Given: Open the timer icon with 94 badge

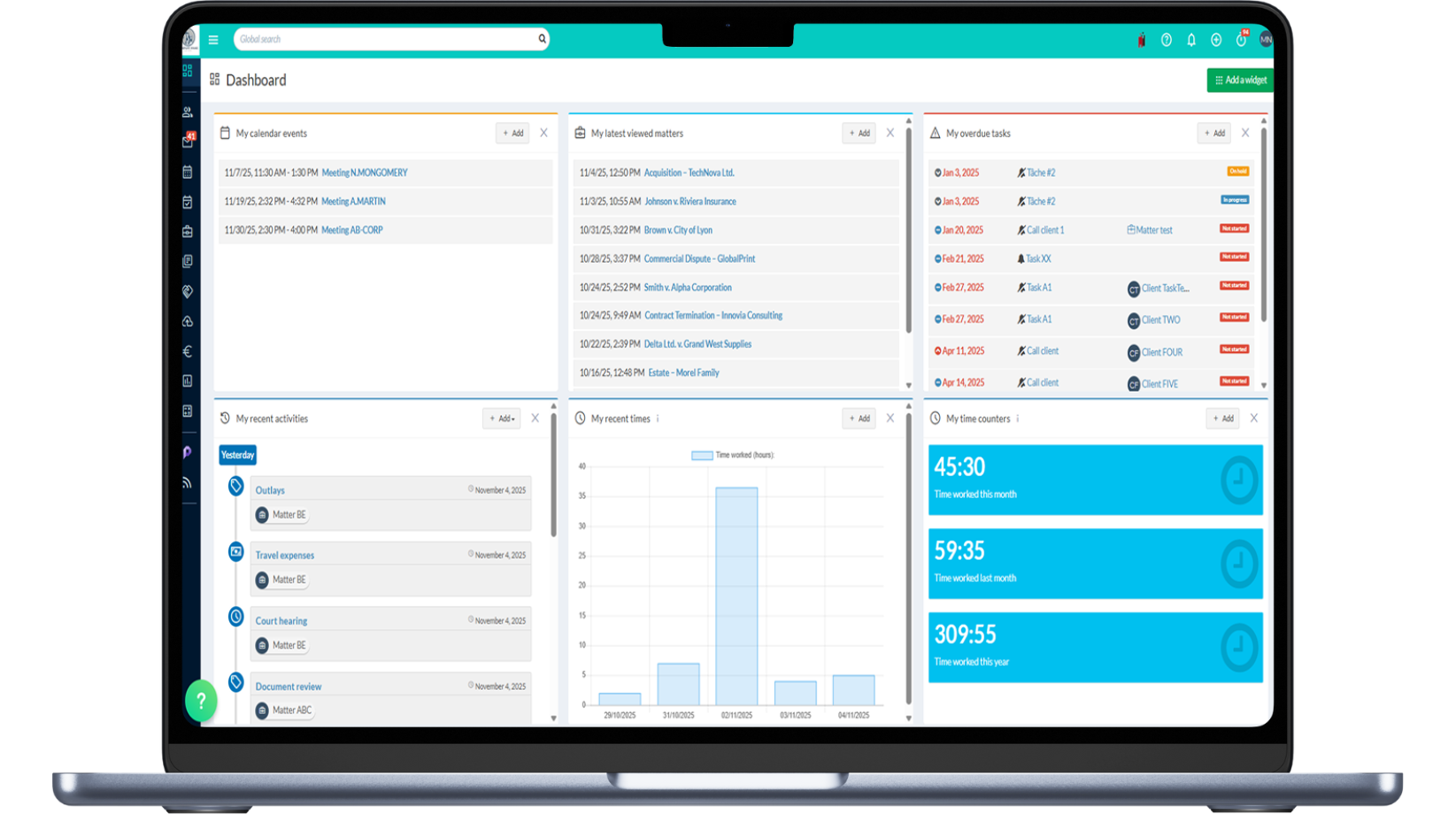Looking at the screenshot, I should tap(1241, 40).
